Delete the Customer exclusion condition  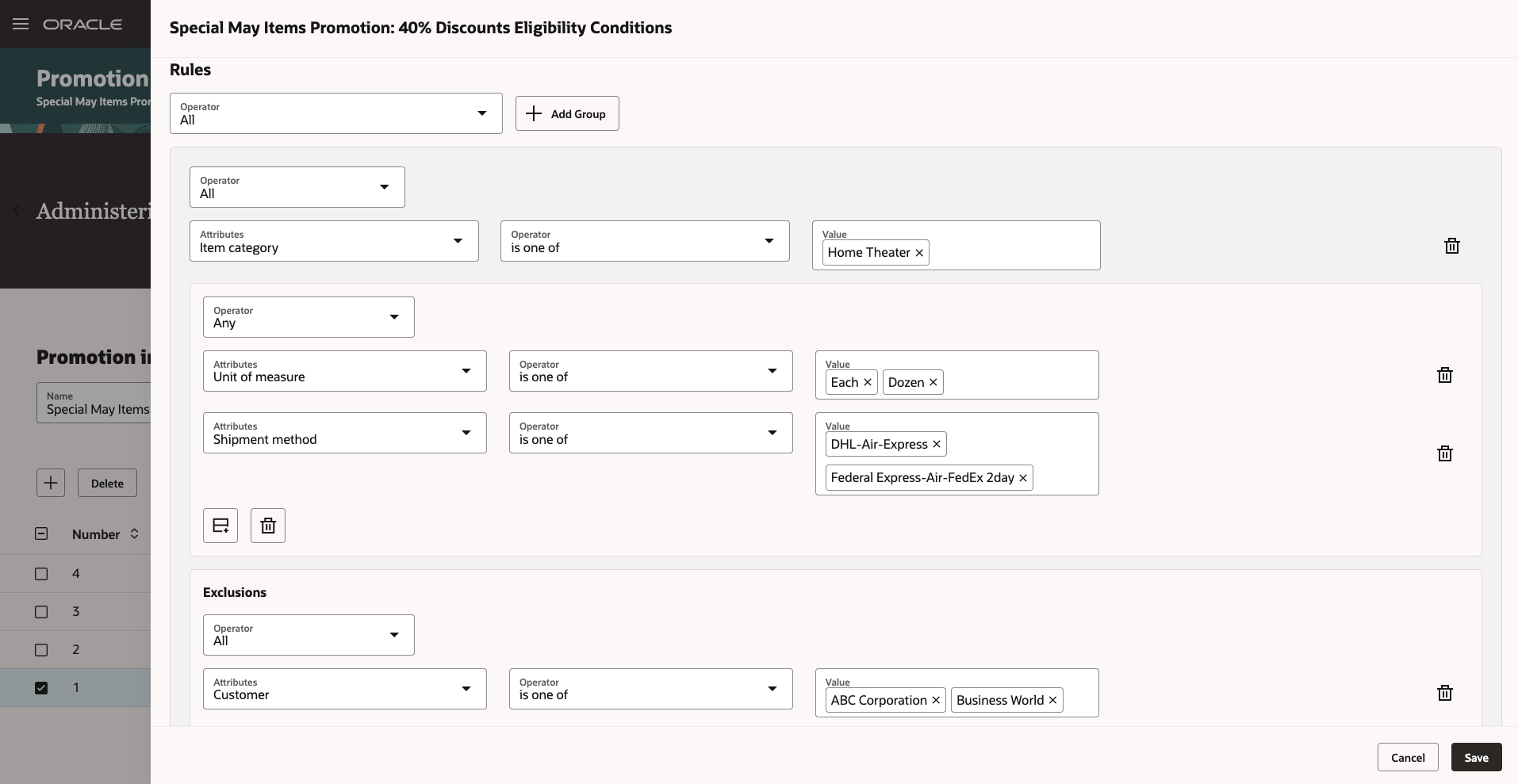click(1444, 693)
